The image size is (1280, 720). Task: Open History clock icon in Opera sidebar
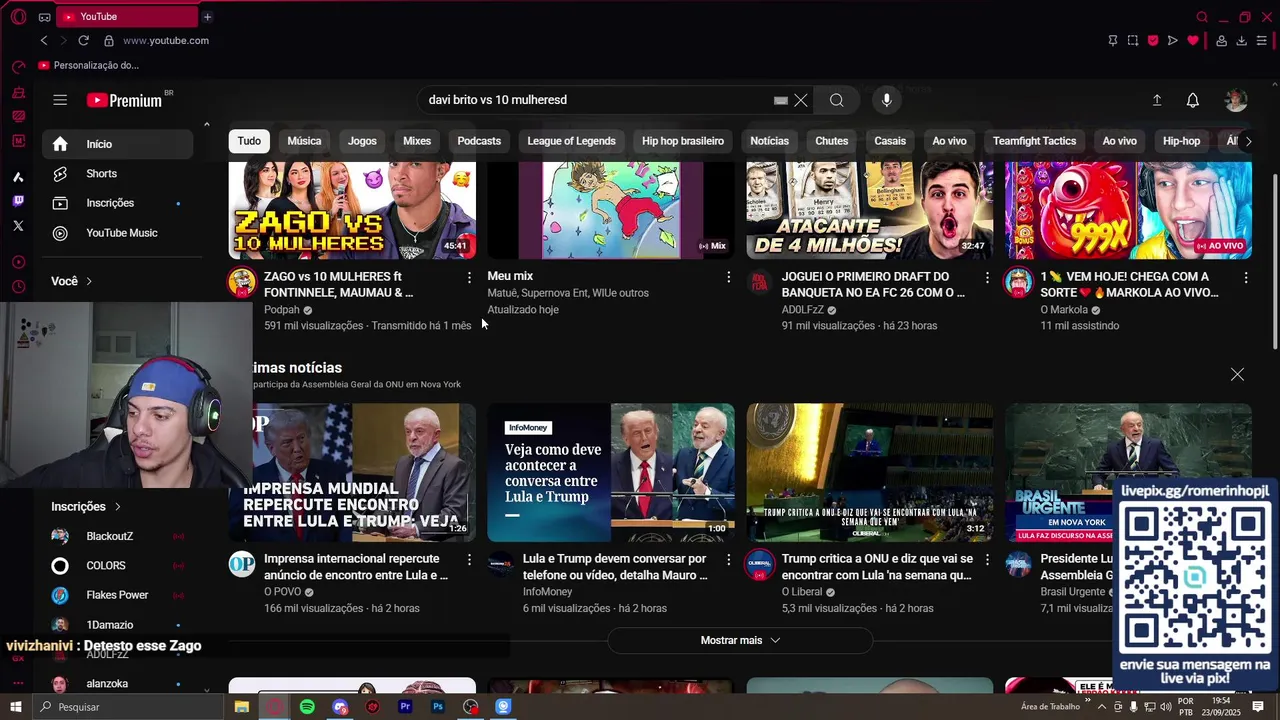tap(18, 287)
